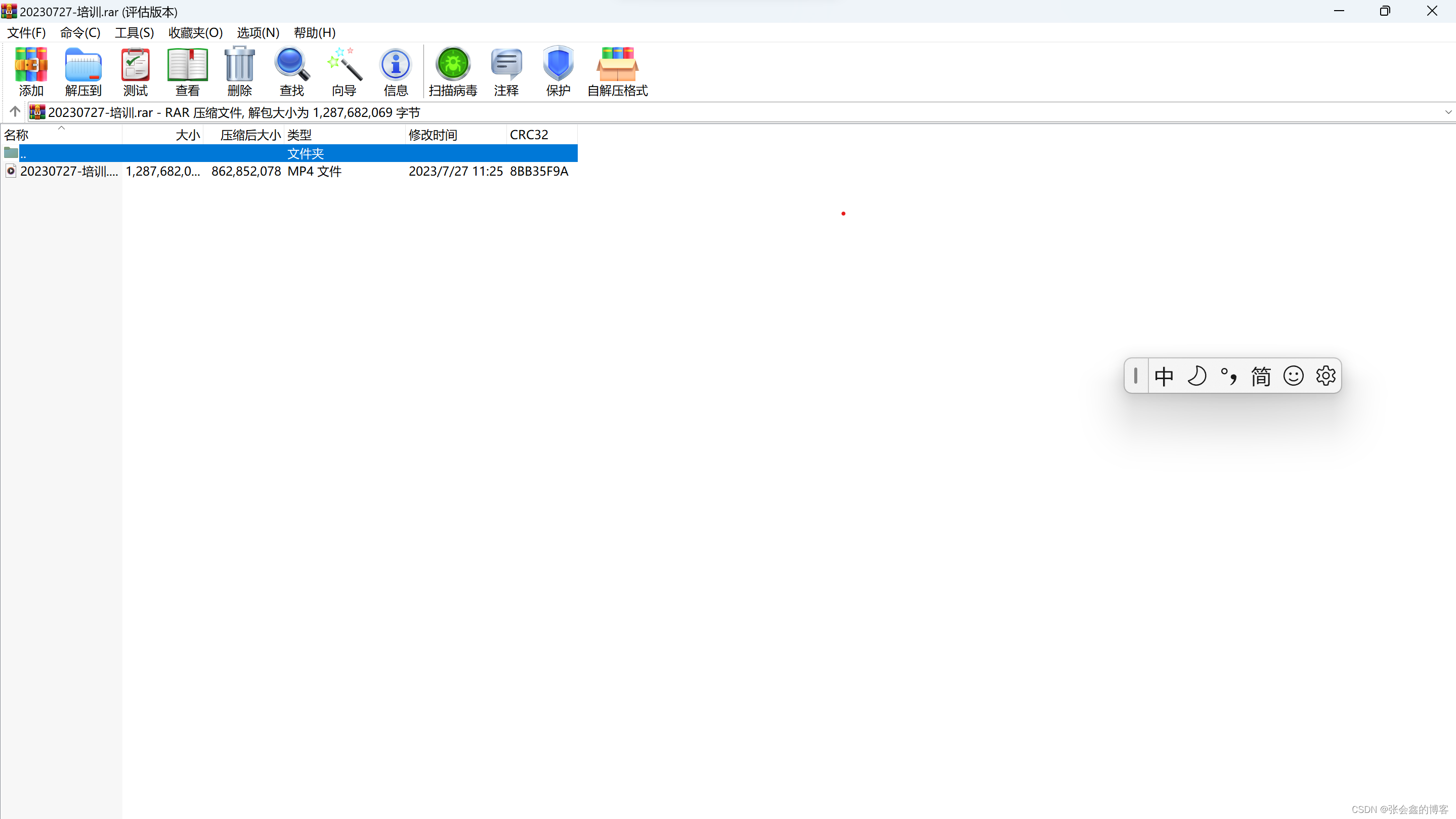Viewport: 1456px width, 819px height.
Task: Select the 20230727-培训 MP4 file name
Action: coord(69,171)
